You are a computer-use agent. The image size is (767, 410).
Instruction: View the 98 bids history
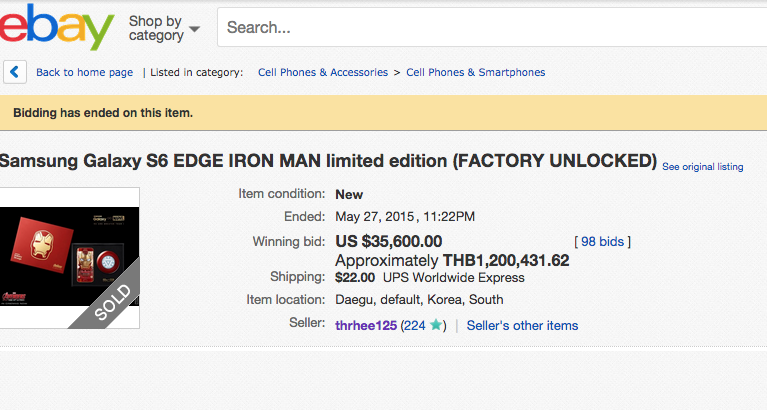point(602,241)
